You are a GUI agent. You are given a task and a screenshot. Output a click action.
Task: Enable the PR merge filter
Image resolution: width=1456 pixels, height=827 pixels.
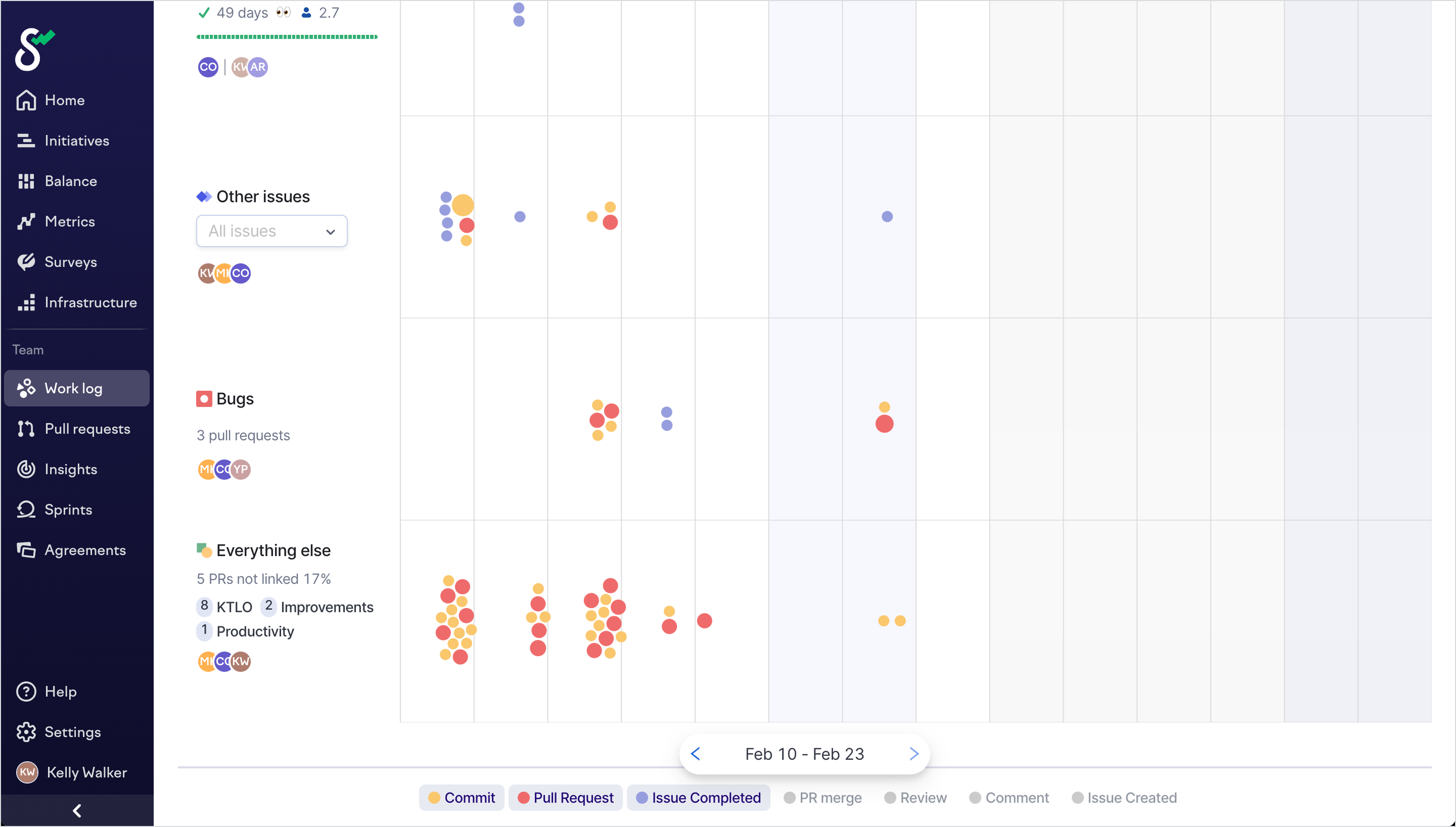coord(823,798)
